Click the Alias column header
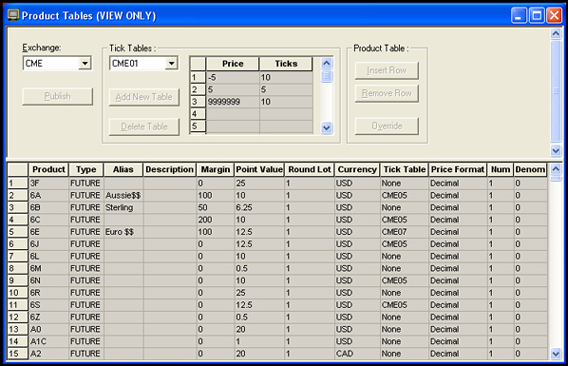This screenshot has height=366, width=568. pyautogui.click(x=123, y=170)
